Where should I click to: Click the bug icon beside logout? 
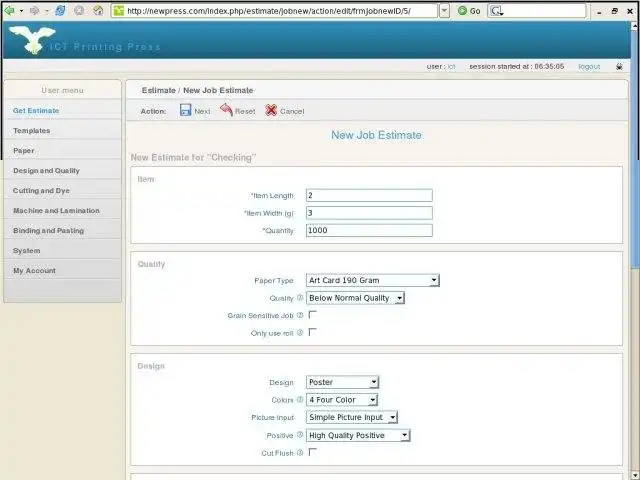click(619, 66)
